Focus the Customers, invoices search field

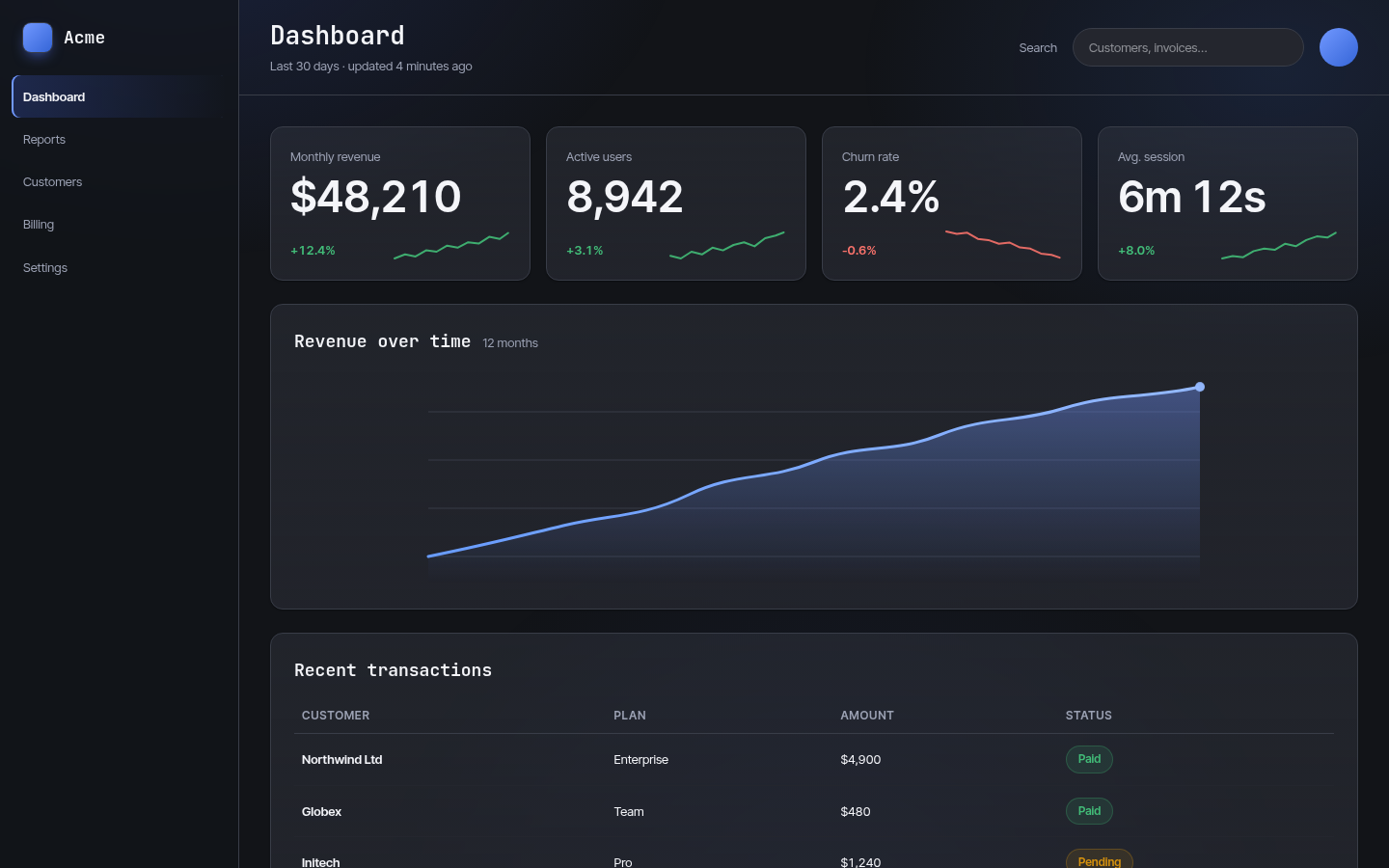coord(1188,47)
